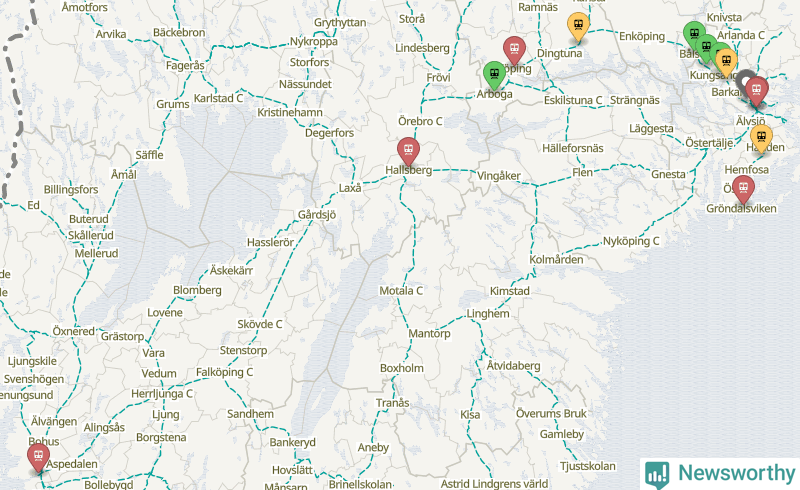Click the yellow train marker at Kungsängen

[x=726, y=63]
